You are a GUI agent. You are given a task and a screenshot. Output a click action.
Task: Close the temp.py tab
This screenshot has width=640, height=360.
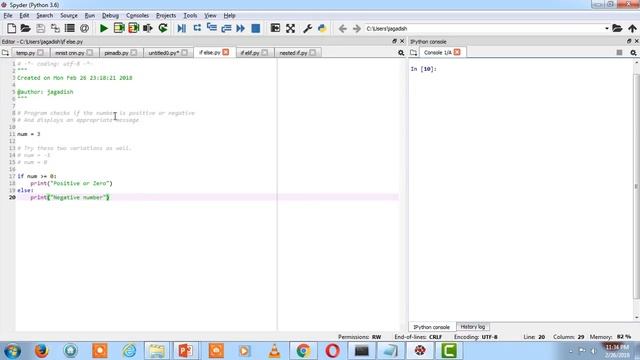pyautogui.click(x=40, y=53)
